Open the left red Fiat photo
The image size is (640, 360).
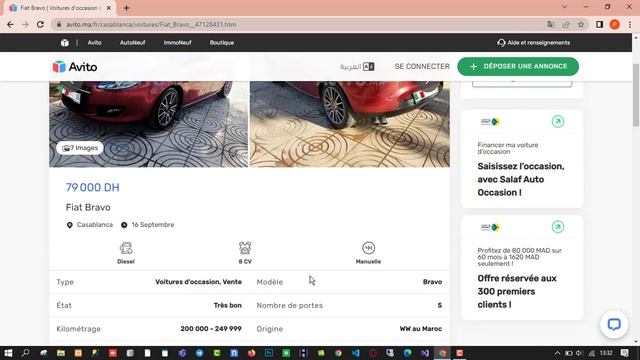tap(149, 124)
